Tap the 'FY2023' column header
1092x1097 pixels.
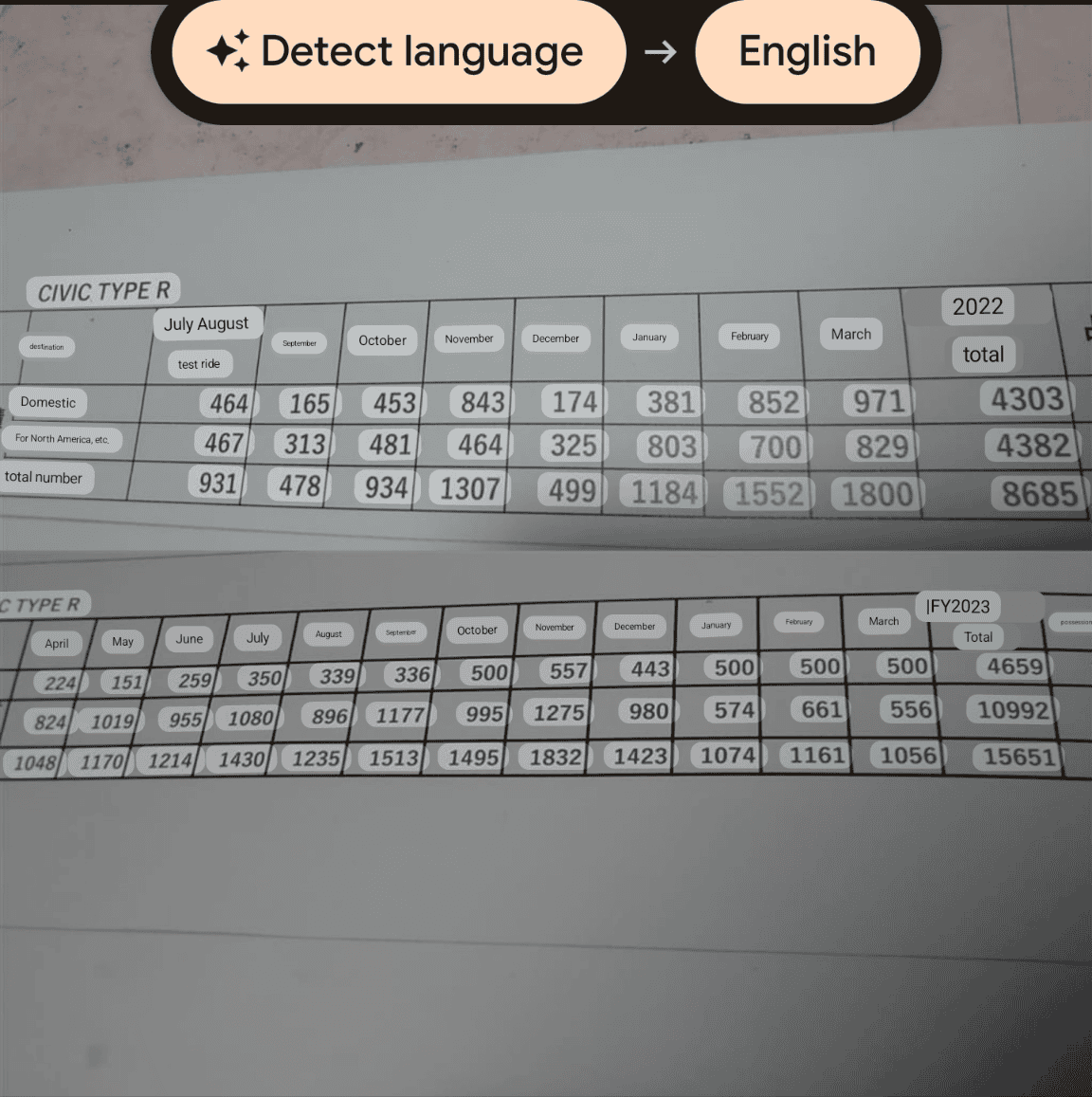pyautogui.click(x=957, y=606)
